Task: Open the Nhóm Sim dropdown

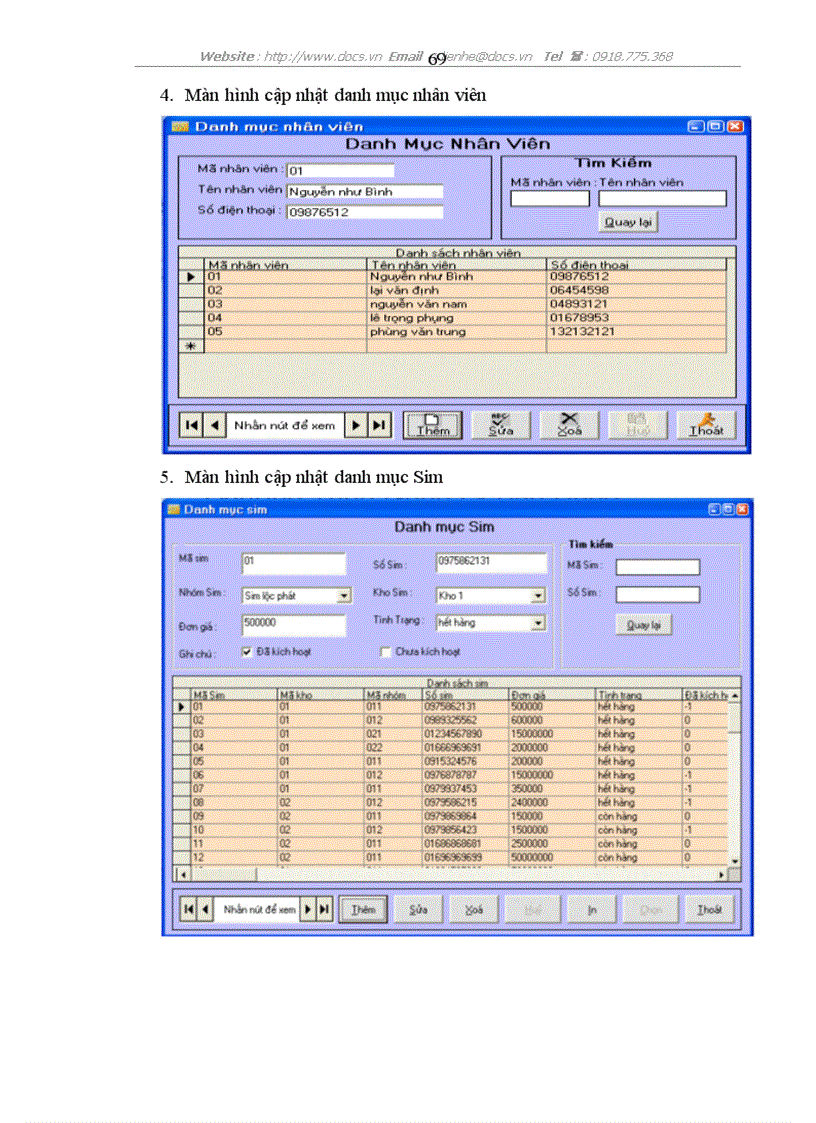Action: (x=344, y=595)
